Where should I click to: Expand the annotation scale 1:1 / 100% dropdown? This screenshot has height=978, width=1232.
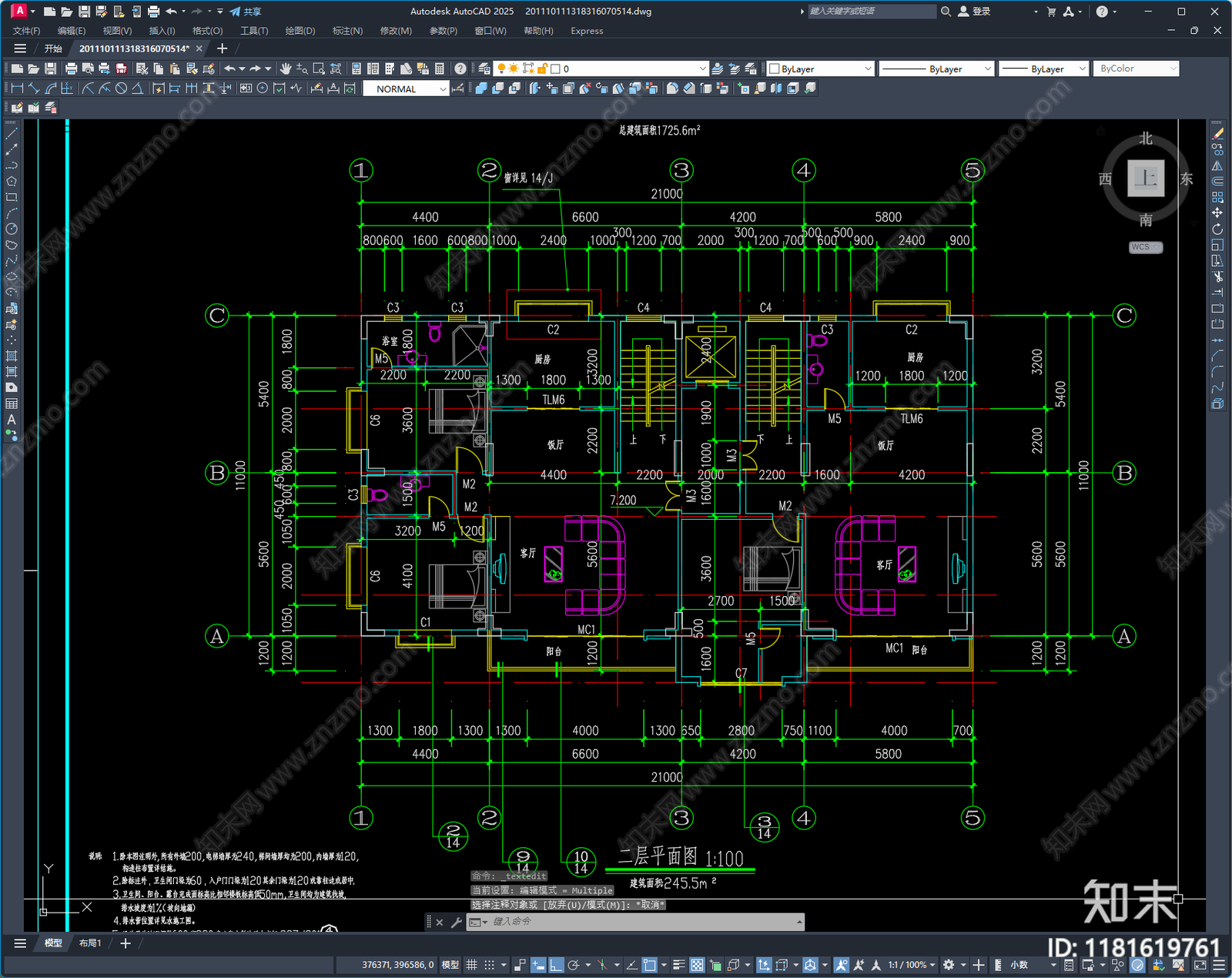pyautogui.click(x=912, y=965)
